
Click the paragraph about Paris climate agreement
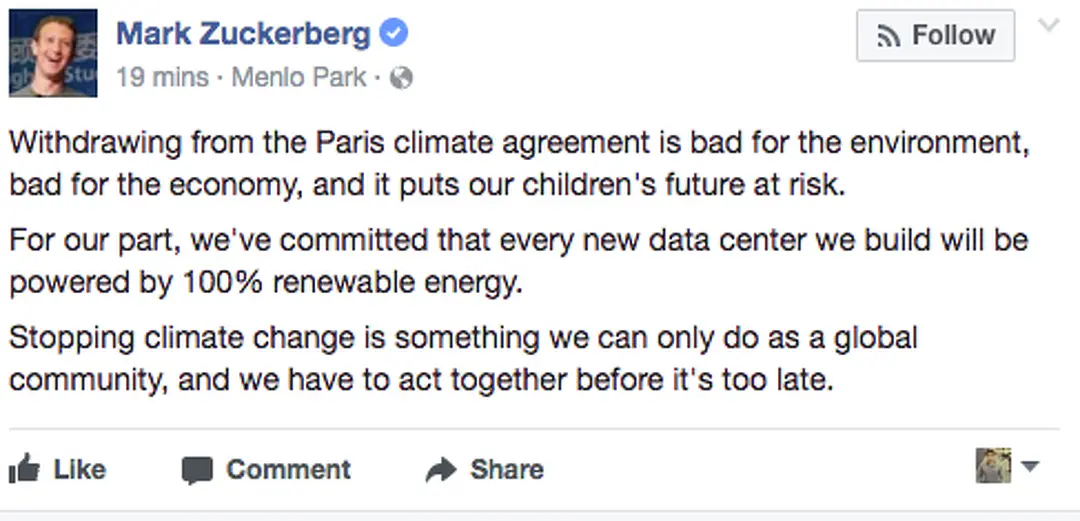click(x=518, y=164)
